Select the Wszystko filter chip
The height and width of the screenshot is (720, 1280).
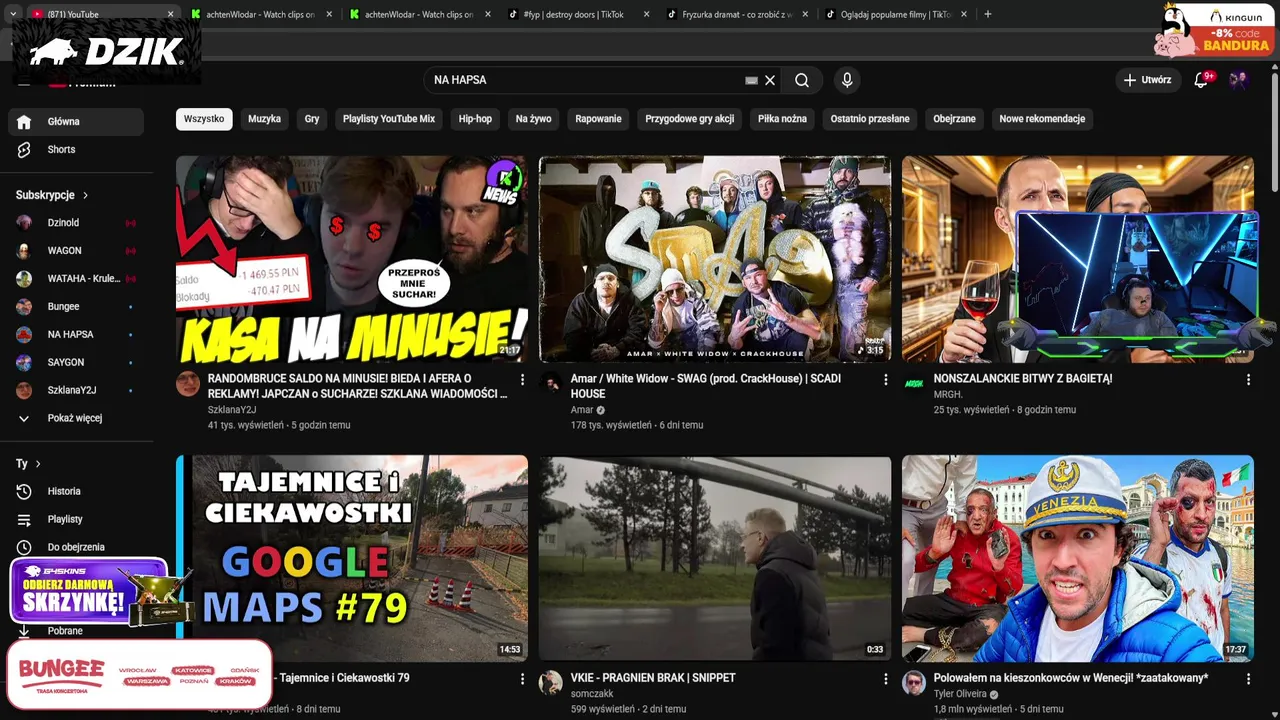[204, 119]
